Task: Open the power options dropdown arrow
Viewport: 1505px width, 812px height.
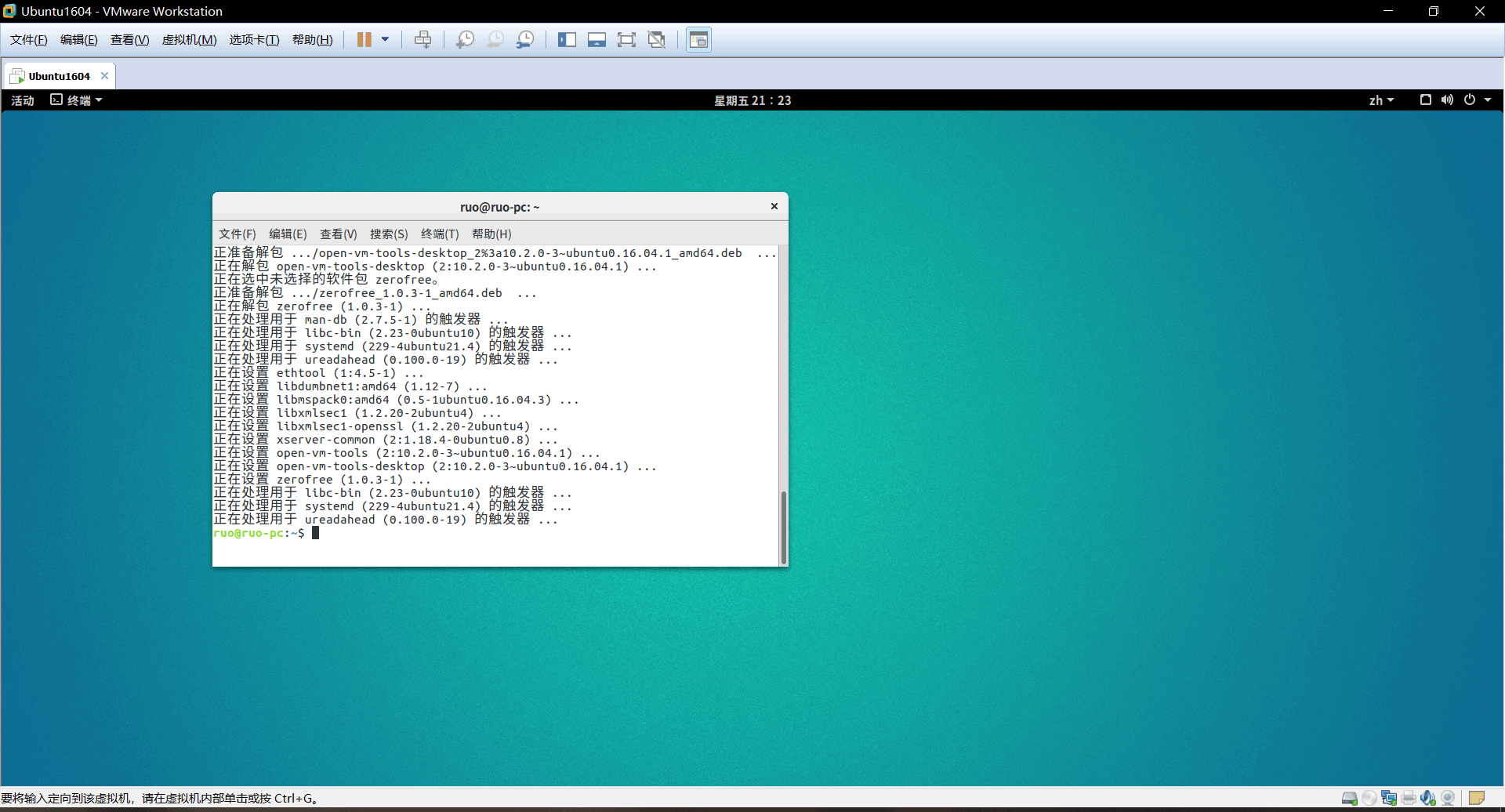Action: (385, 39)
